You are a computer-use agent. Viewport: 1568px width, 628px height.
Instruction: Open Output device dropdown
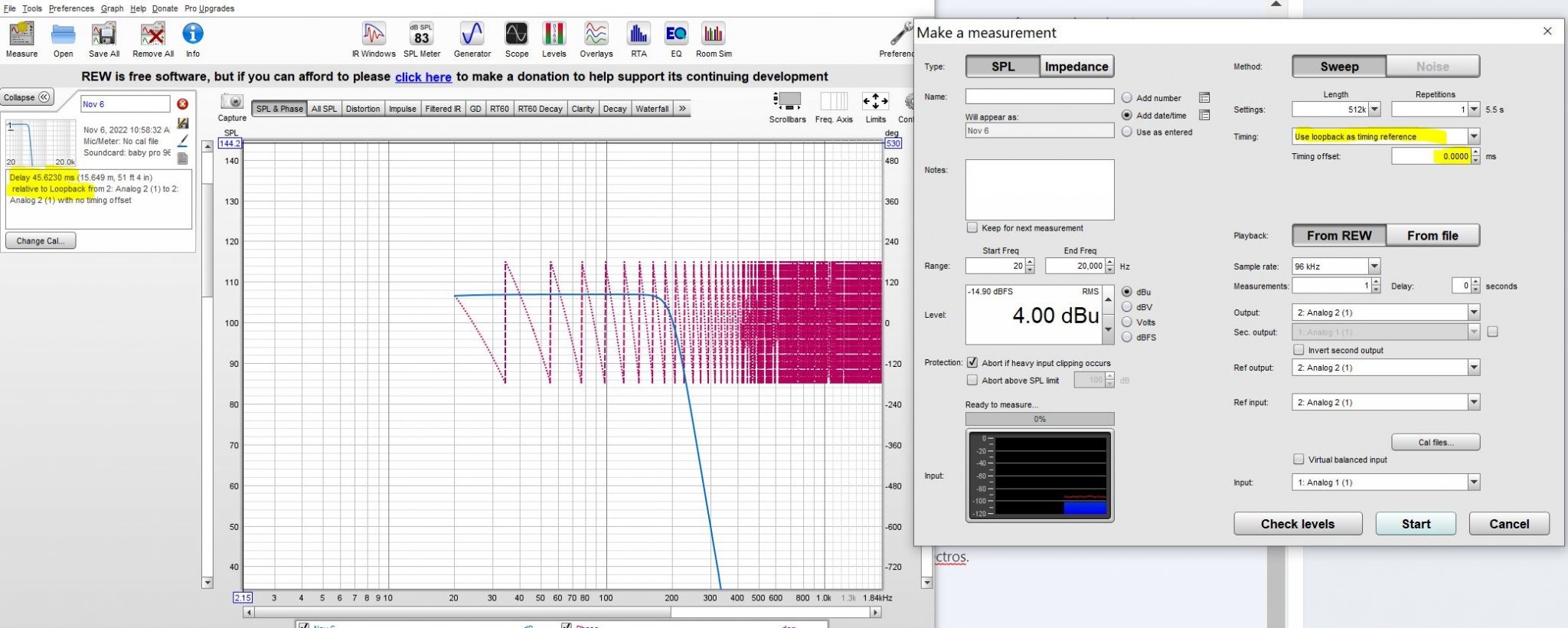coord(1474,312)
